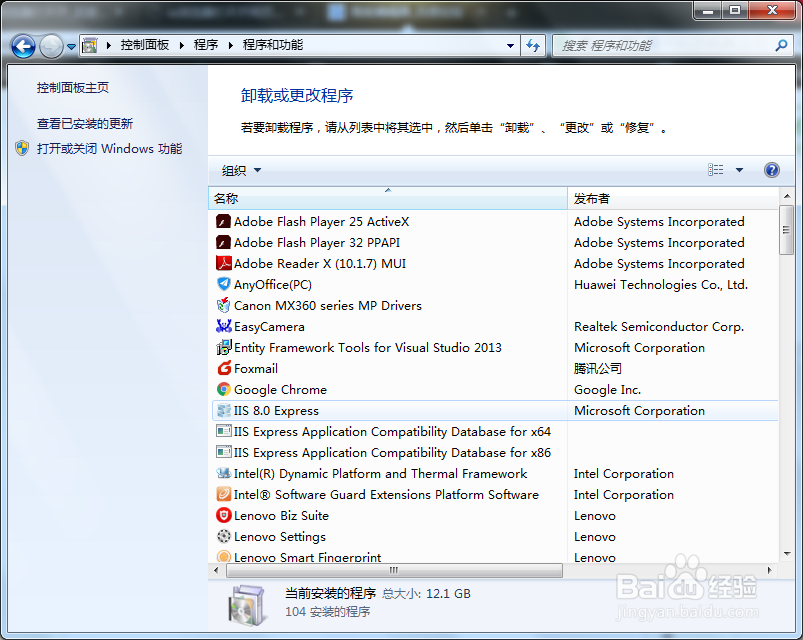The image size is (803, 640).
Task: Click the search magnifier icon
Action: tap(781, 46)
